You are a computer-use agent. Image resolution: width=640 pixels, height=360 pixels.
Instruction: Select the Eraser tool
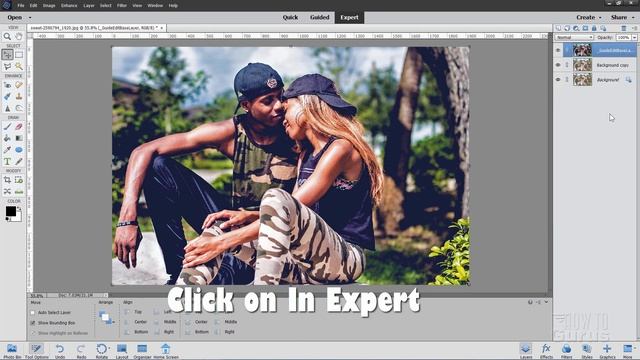[x=19, y=127]
